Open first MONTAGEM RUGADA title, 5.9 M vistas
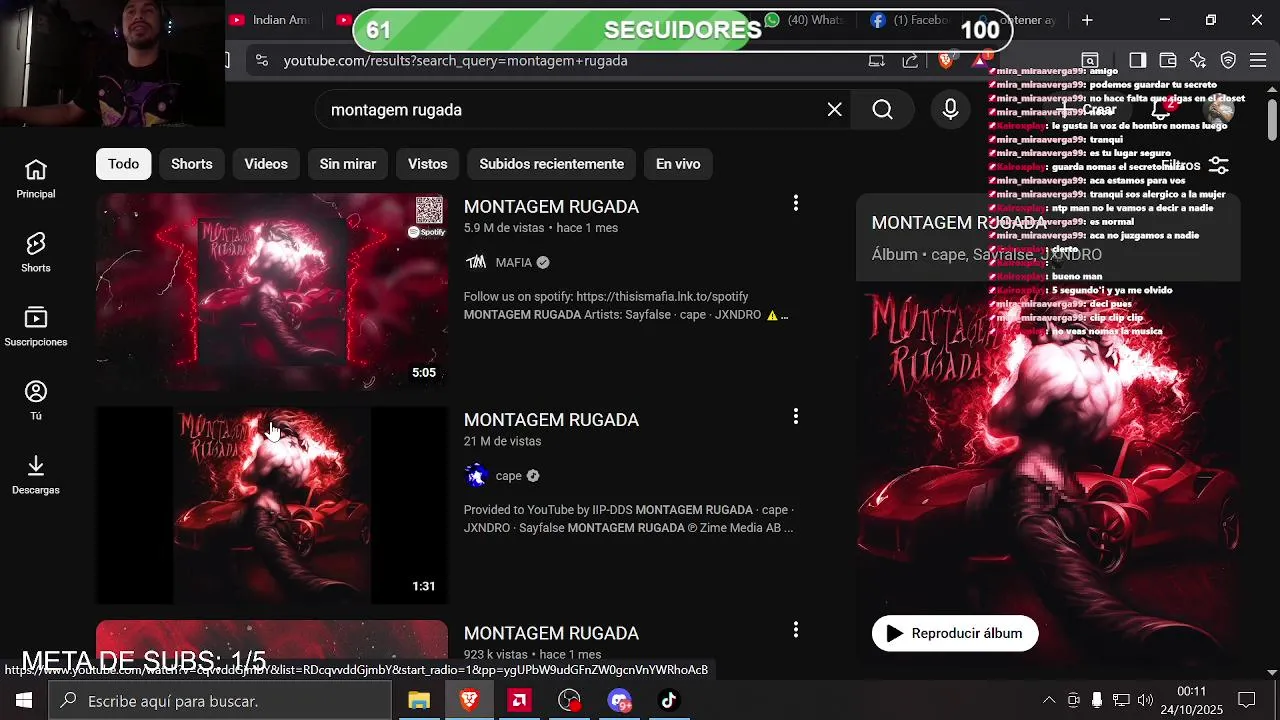Screen dimensions: 1280x720 (x=551, y=207)
